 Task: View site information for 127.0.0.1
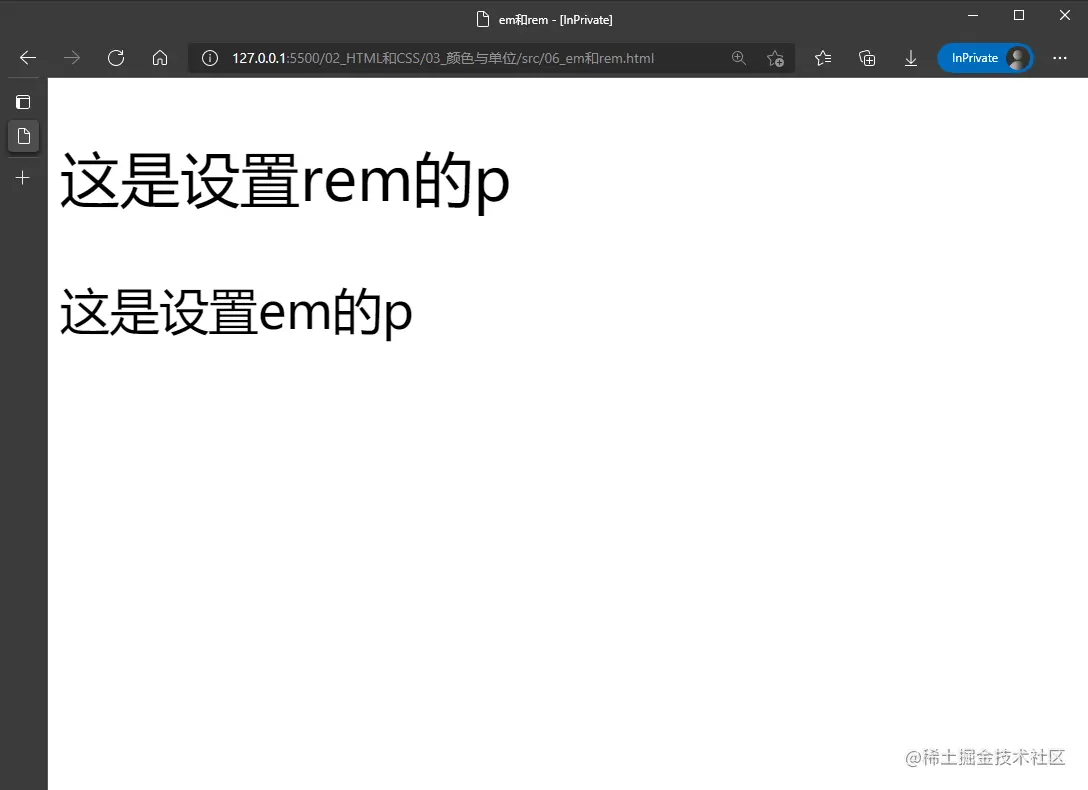coord(209,58)
